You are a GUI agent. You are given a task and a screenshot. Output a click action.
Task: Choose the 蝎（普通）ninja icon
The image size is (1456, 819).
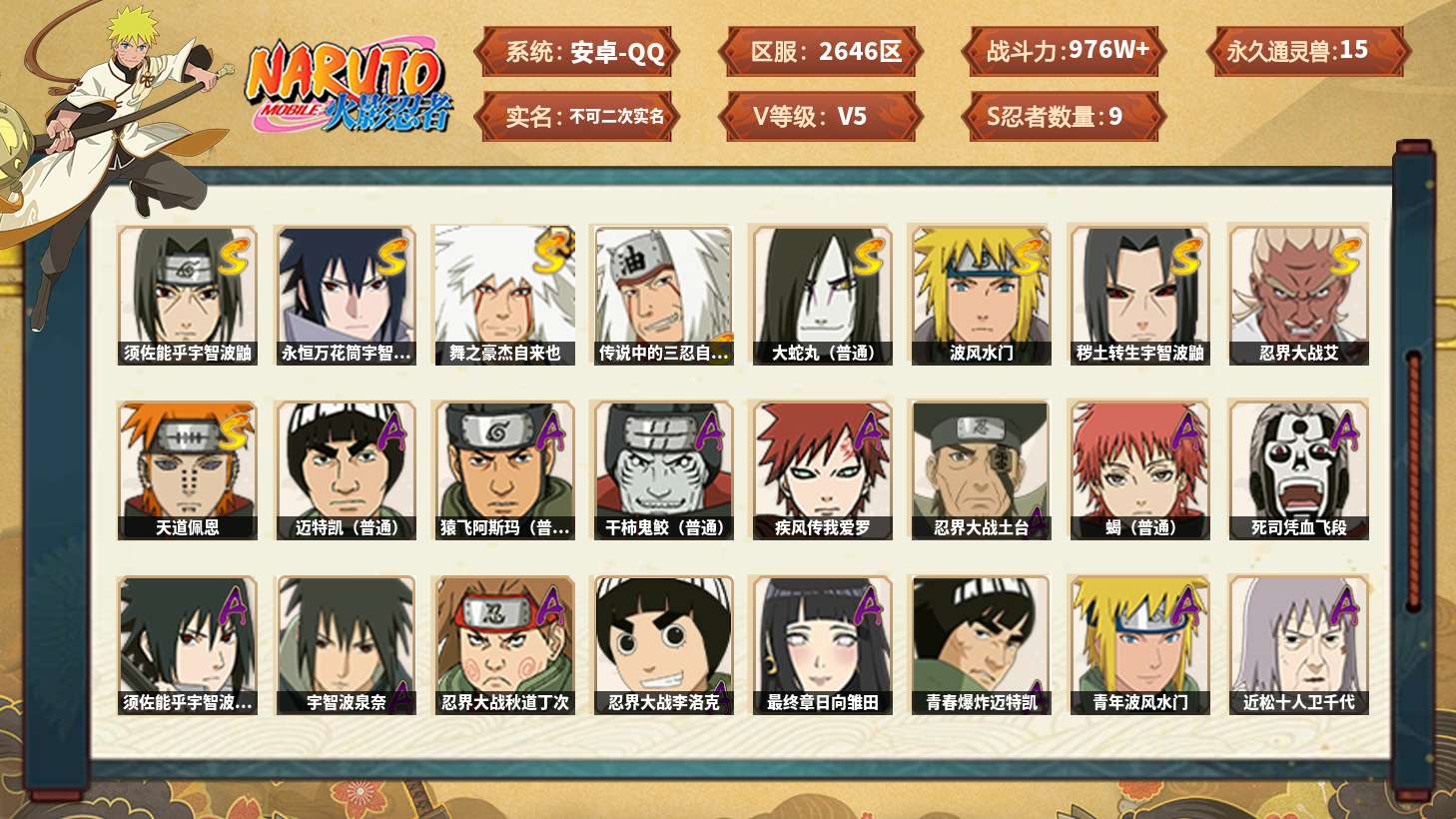click(x=1139, y=470)
